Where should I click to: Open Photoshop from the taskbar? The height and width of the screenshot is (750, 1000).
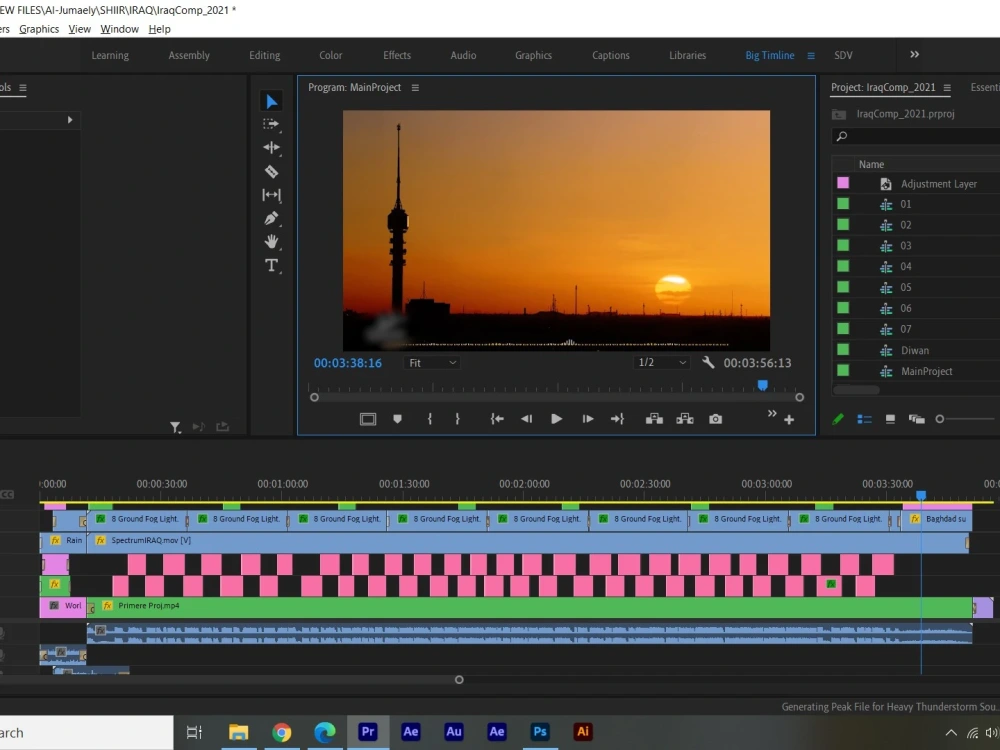click(x=540, y=732)
